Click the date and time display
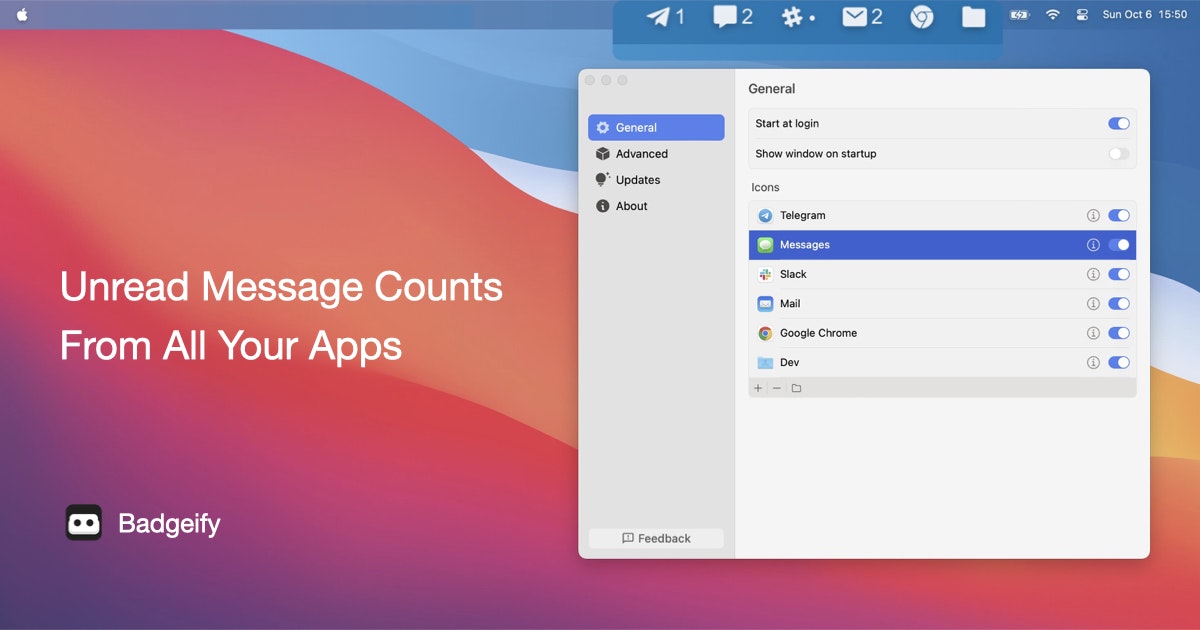 pos(1144,15)
